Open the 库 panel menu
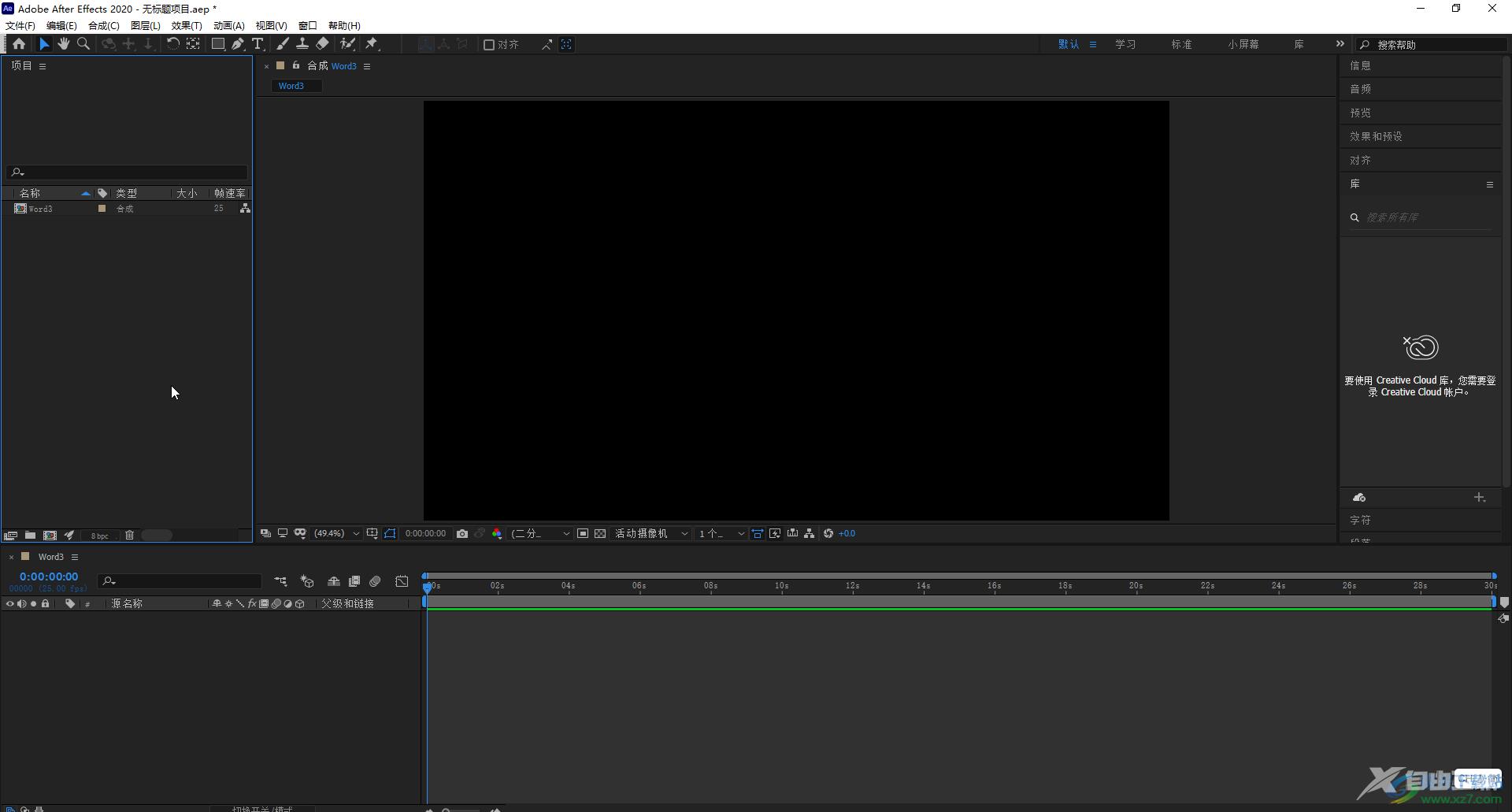The width and height of the screenshot is (1512, 812). [1490, 184]
